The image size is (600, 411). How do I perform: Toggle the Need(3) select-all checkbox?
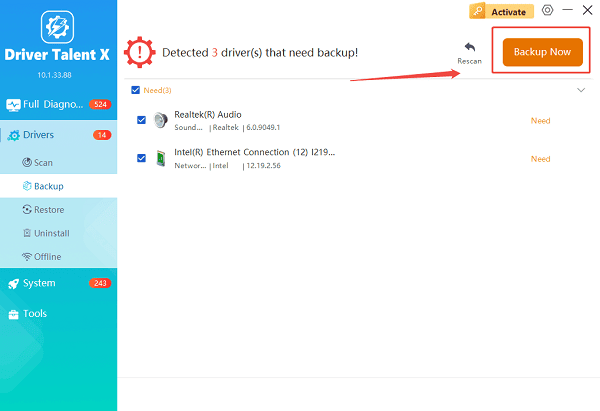[x=135, y=90]
